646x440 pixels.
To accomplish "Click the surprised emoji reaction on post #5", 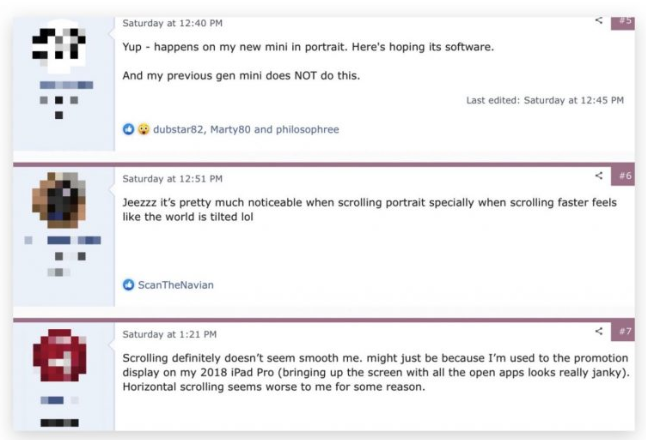I will tap(143, 129).
